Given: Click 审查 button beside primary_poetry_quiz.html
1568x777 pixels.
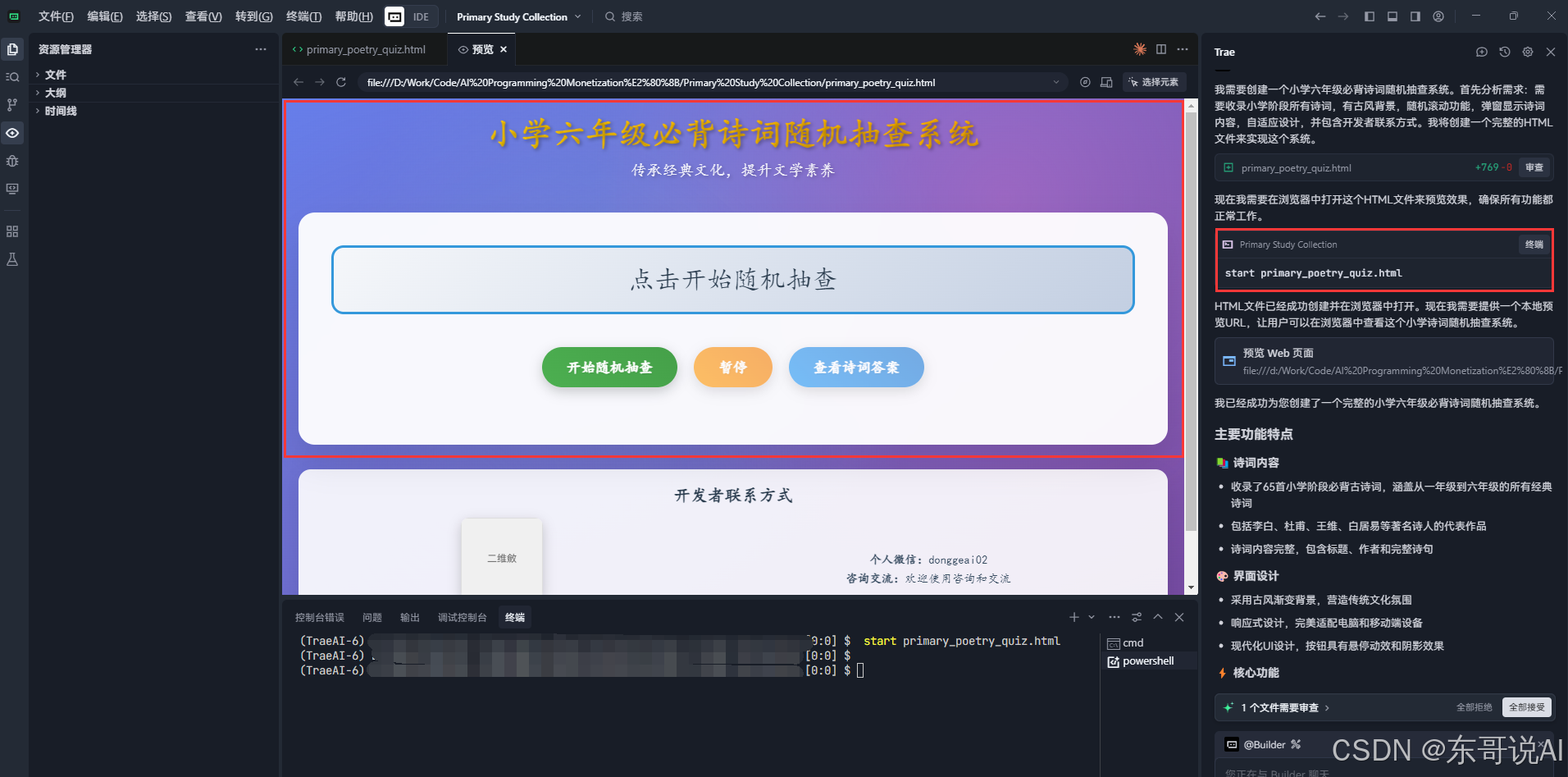Looking at the screenshot, I should point(1534,167).
